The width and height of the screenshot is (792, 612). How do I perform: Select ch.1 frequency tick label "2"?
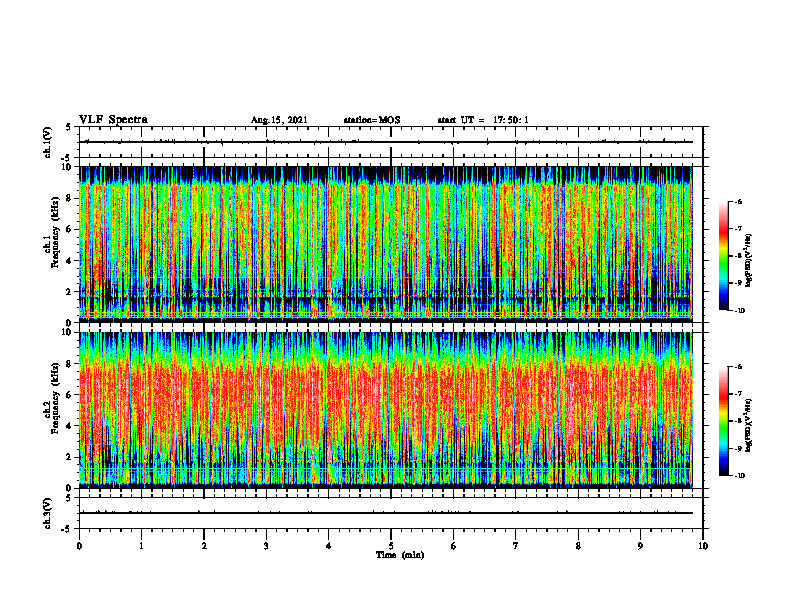(70, 292)
